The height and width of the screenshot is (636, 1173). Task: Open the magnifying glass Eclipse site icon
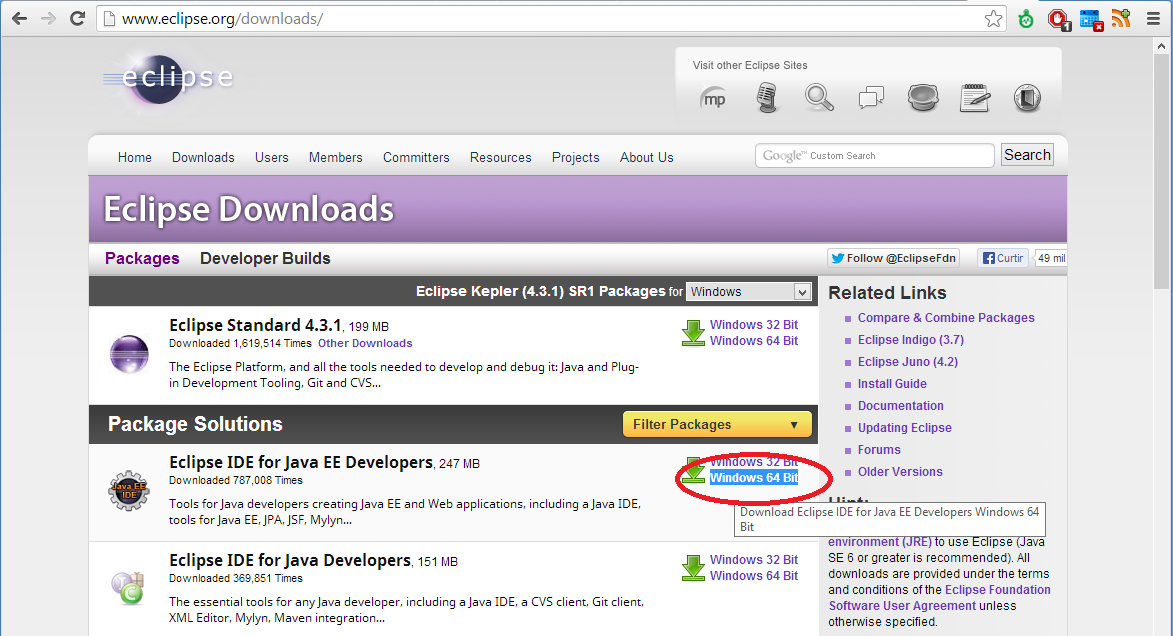(x=819, y=98)
